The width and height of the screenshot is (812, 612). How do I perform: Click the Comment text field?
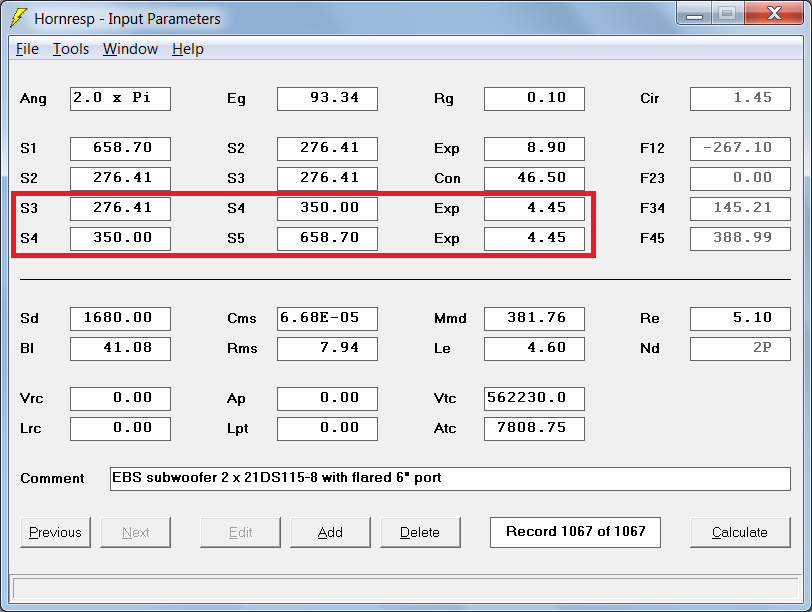point(450,479)
